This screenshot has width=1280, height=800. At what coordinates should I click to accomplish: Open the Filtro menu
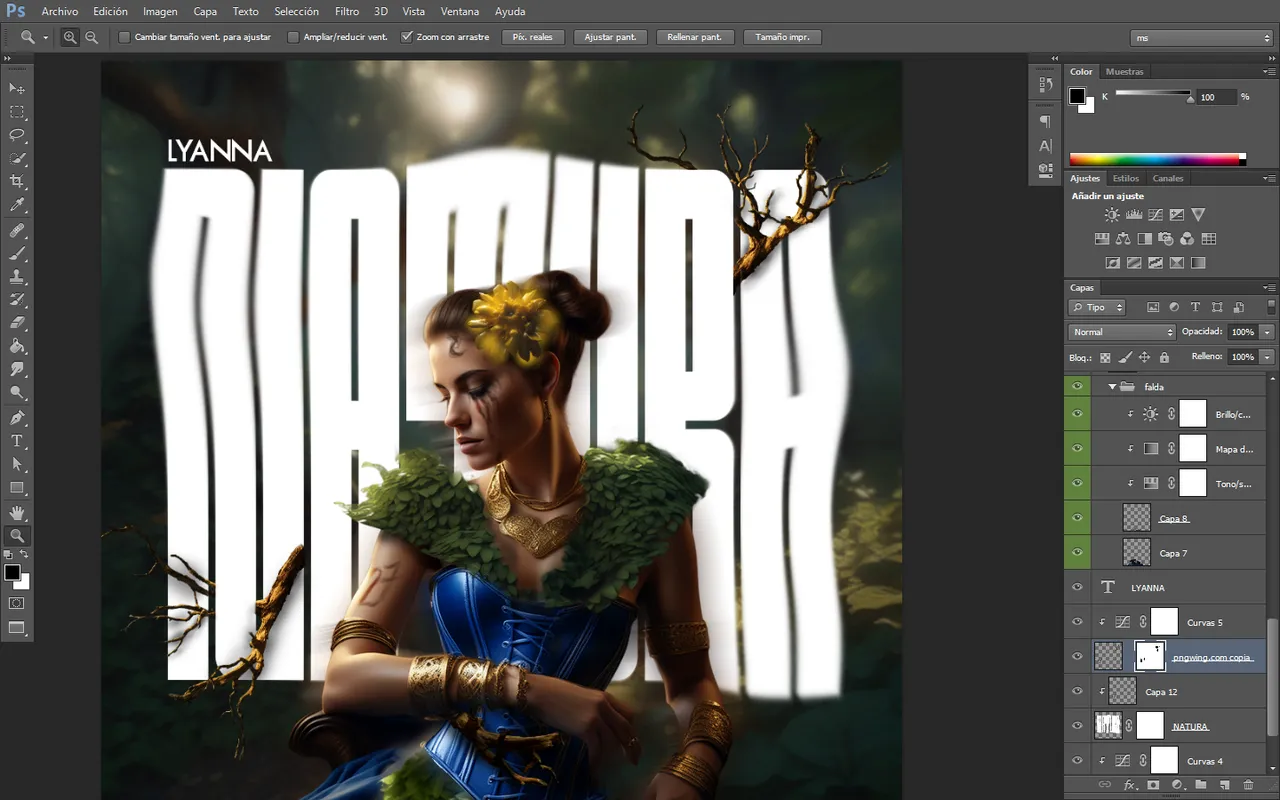click(347, 12)
